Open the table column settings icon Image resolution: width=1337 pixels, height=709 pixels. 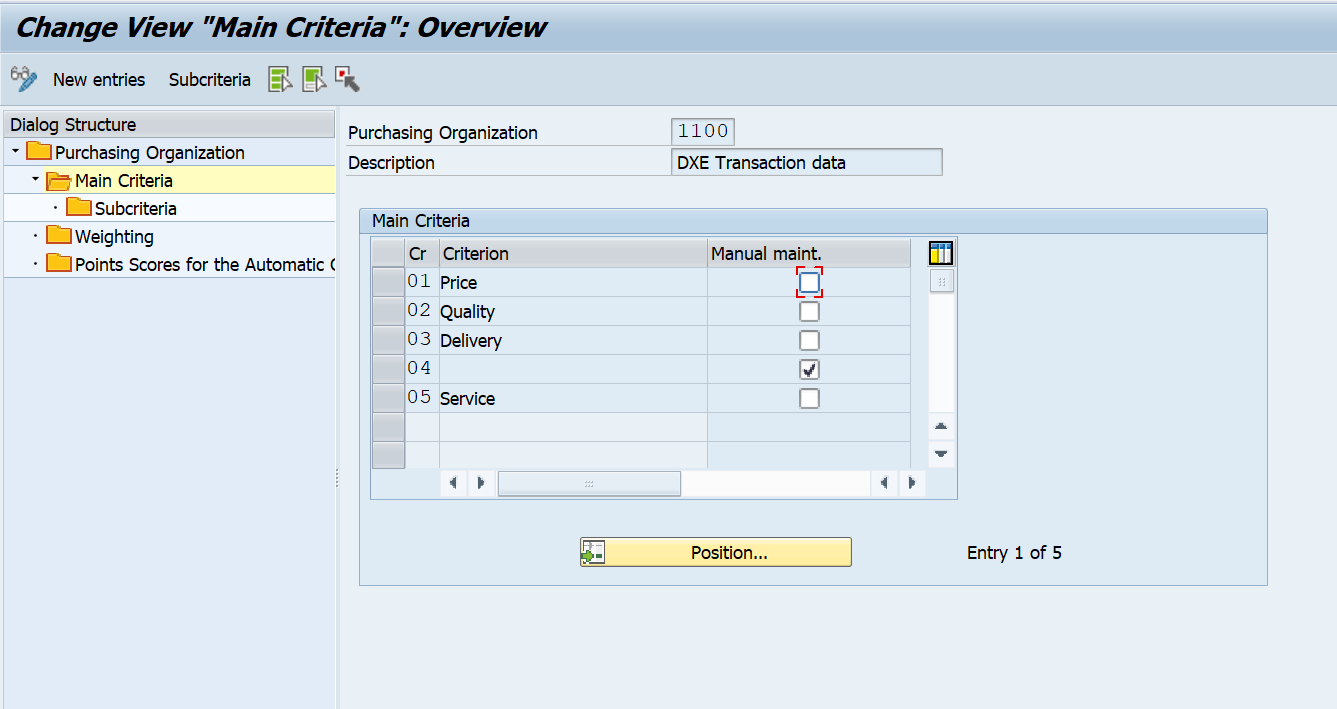tap(941, 253)
